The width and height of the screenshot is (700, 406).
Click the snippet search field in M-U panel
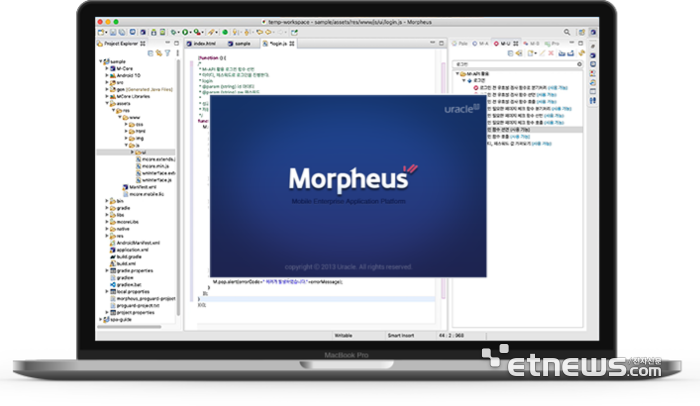click(516, 64)
